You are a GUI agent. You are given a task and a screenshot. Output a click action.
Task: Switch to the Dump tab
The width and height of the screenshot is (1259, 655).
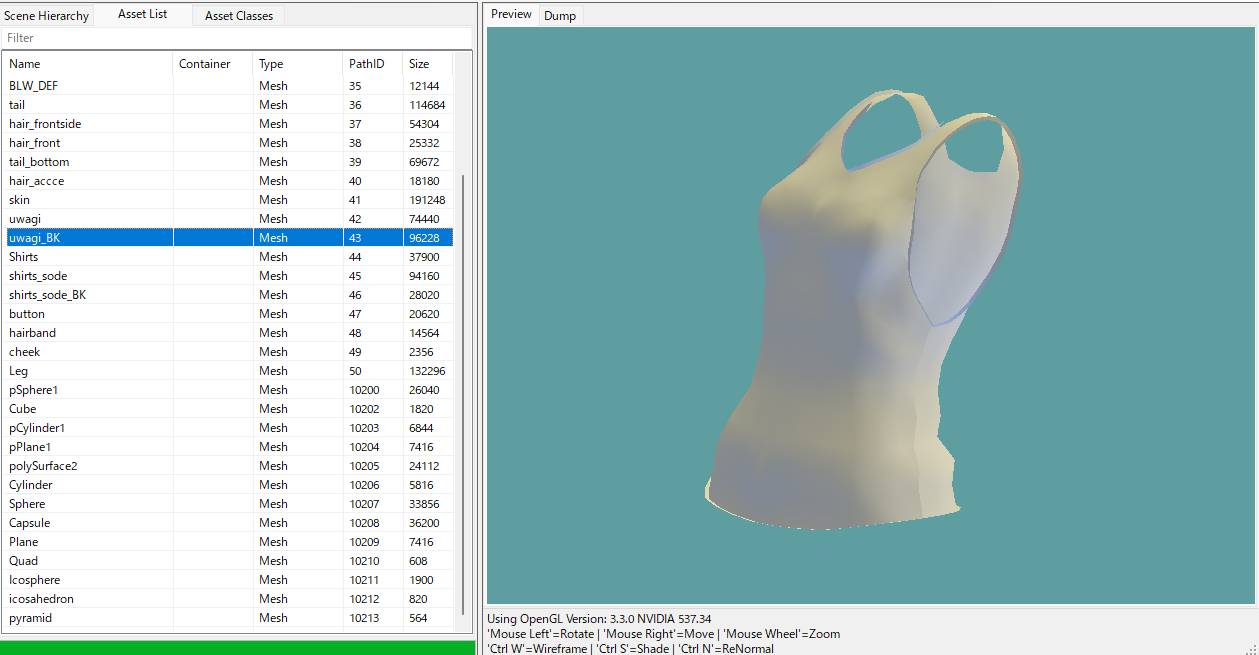tap(559, 16)
